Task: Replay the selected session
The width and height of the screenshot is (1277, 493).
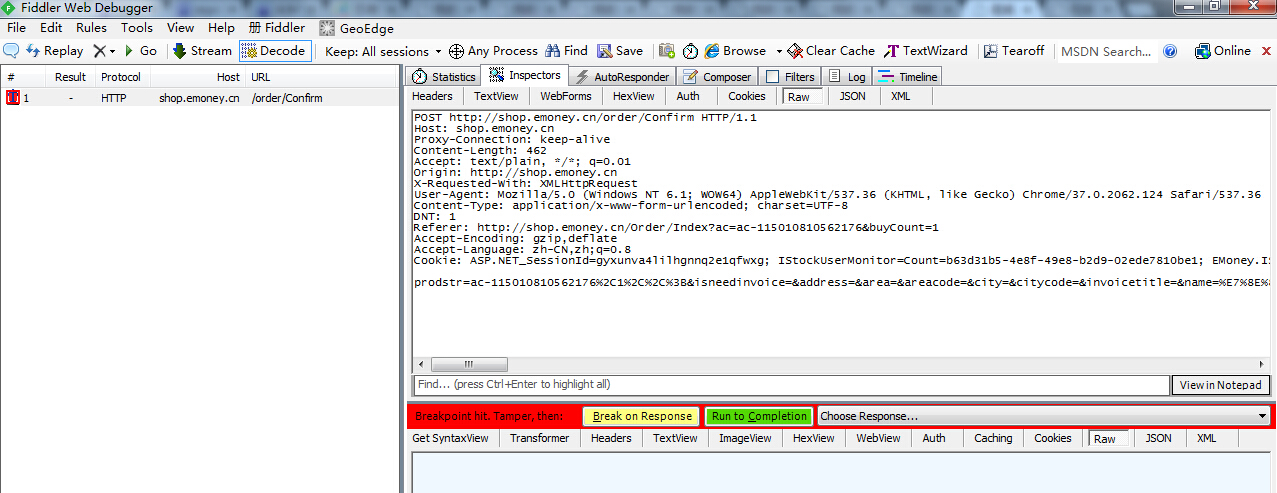Action: click(x=55, y=51)
